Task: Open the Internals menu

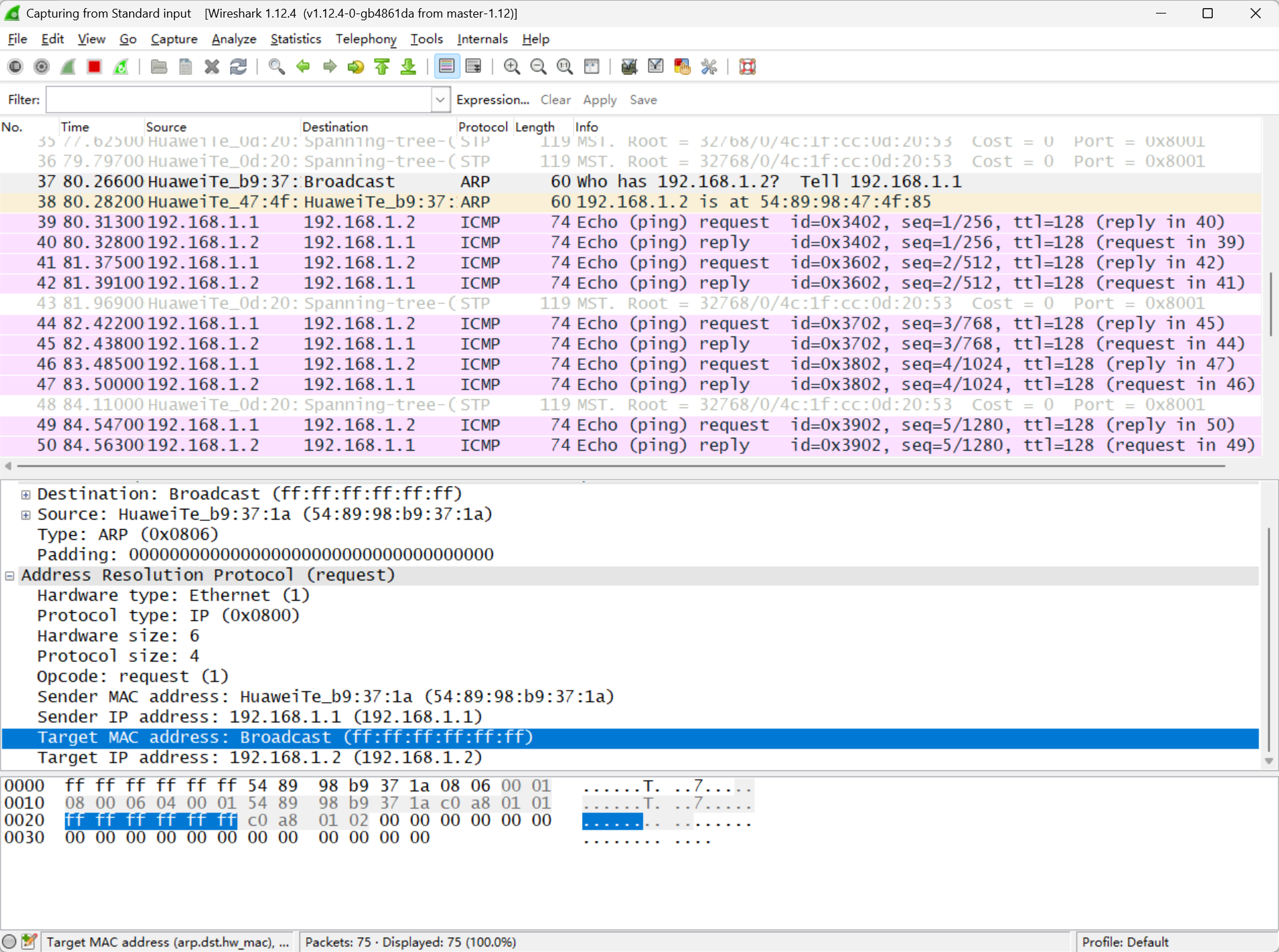Action: point(482,39)
